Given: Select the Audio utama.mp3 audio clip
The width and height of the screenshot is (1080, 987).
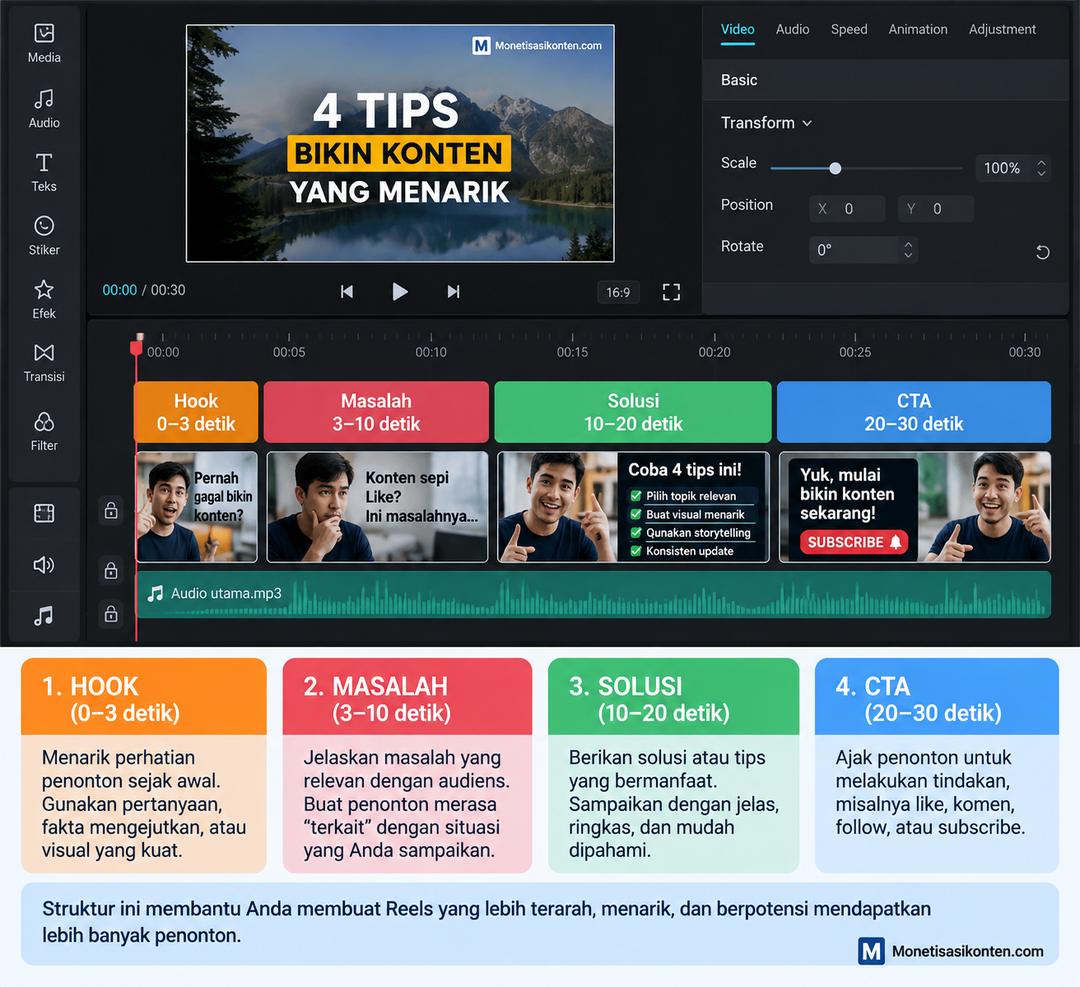Looking at the screenshot, I should [x=594, y=594].
